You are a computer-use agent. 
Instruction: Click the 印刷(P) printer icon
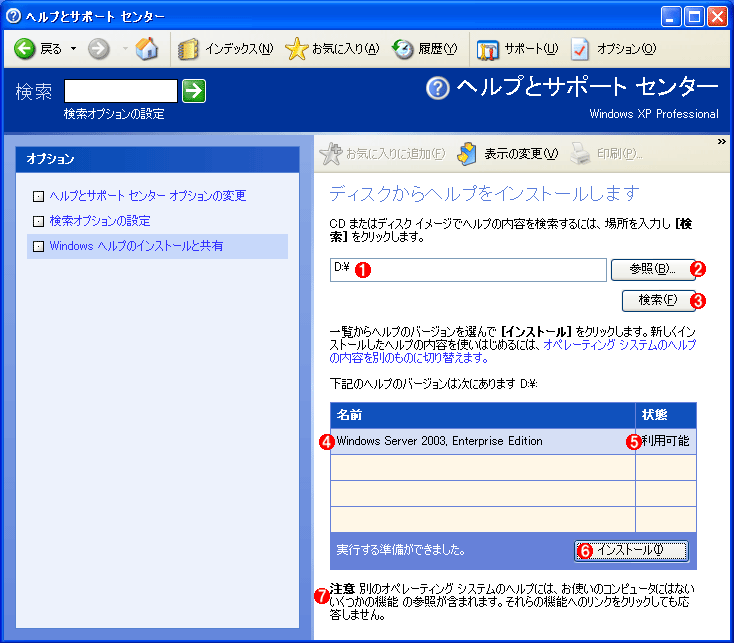pyautogui.click(x=580, y=153)
